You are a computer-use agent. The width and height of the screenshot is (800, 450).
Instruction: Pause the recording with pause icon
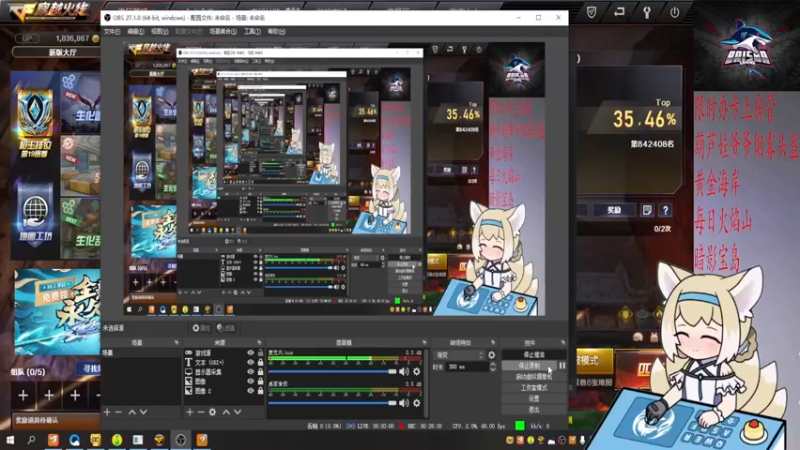[562, 366]
